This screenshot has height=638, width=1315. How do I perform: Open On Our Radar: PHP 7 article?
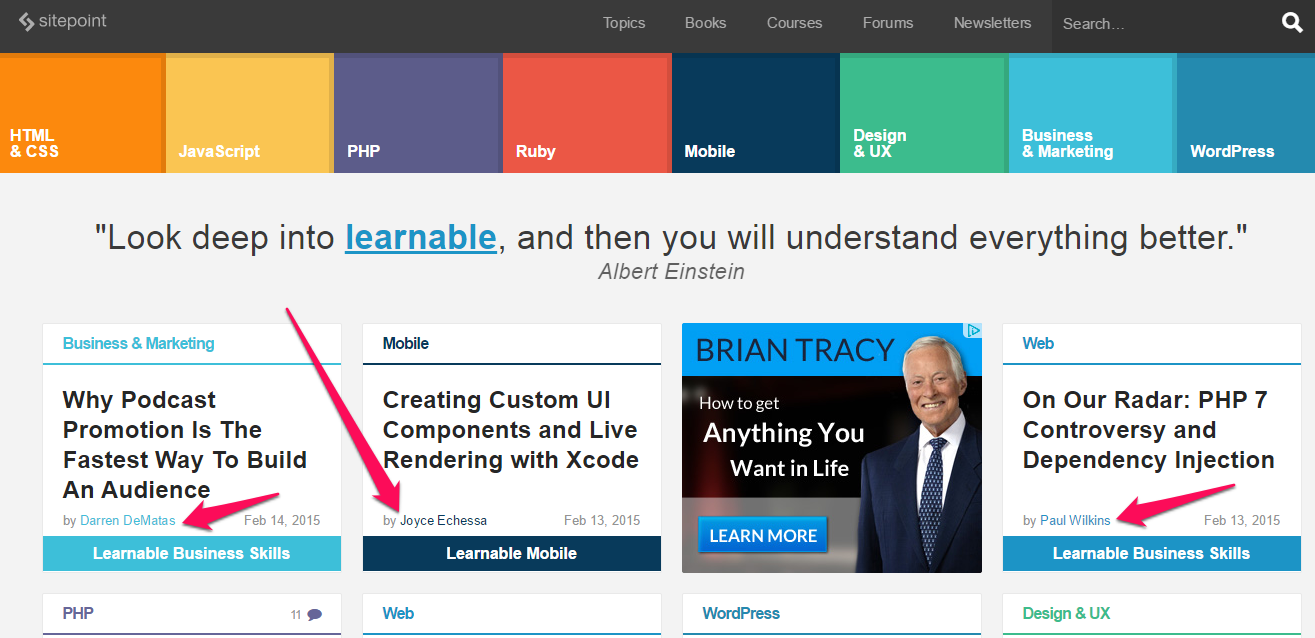coord(1148,430)
